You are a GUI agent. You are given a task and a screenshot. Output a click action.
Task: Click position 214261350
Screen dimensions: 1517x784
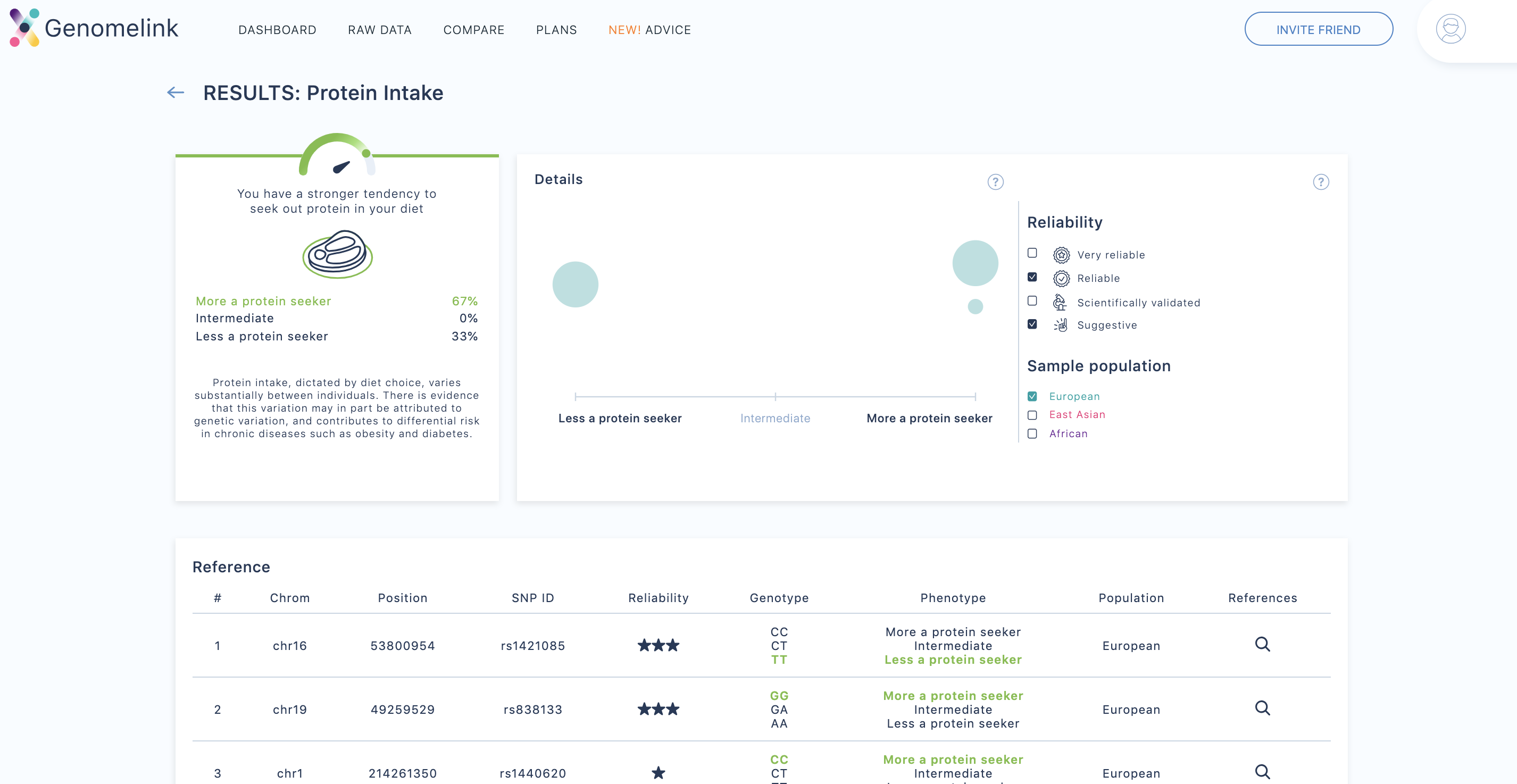pyautogui.click(x=402, y=773)
